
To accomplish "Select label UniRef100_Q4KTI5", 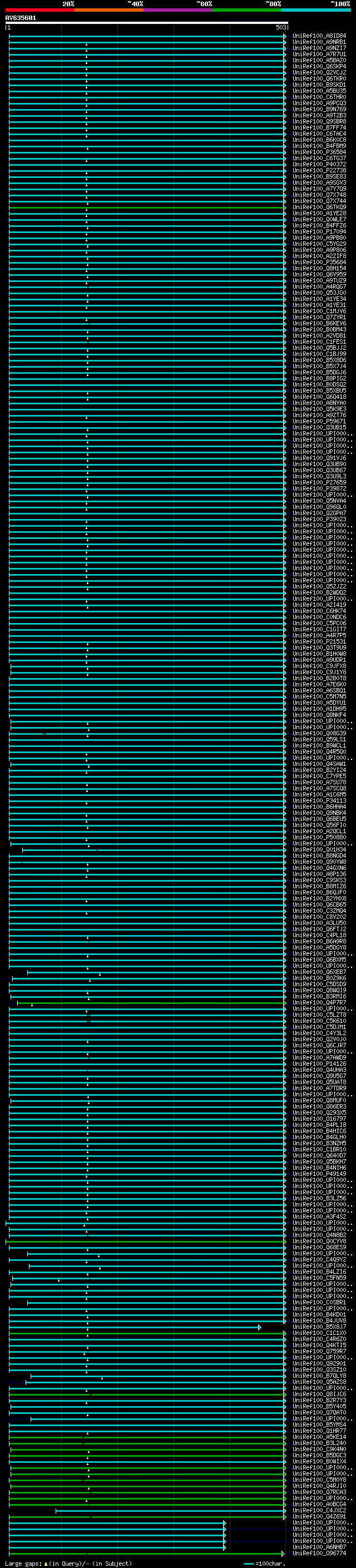I will 319,1344.
